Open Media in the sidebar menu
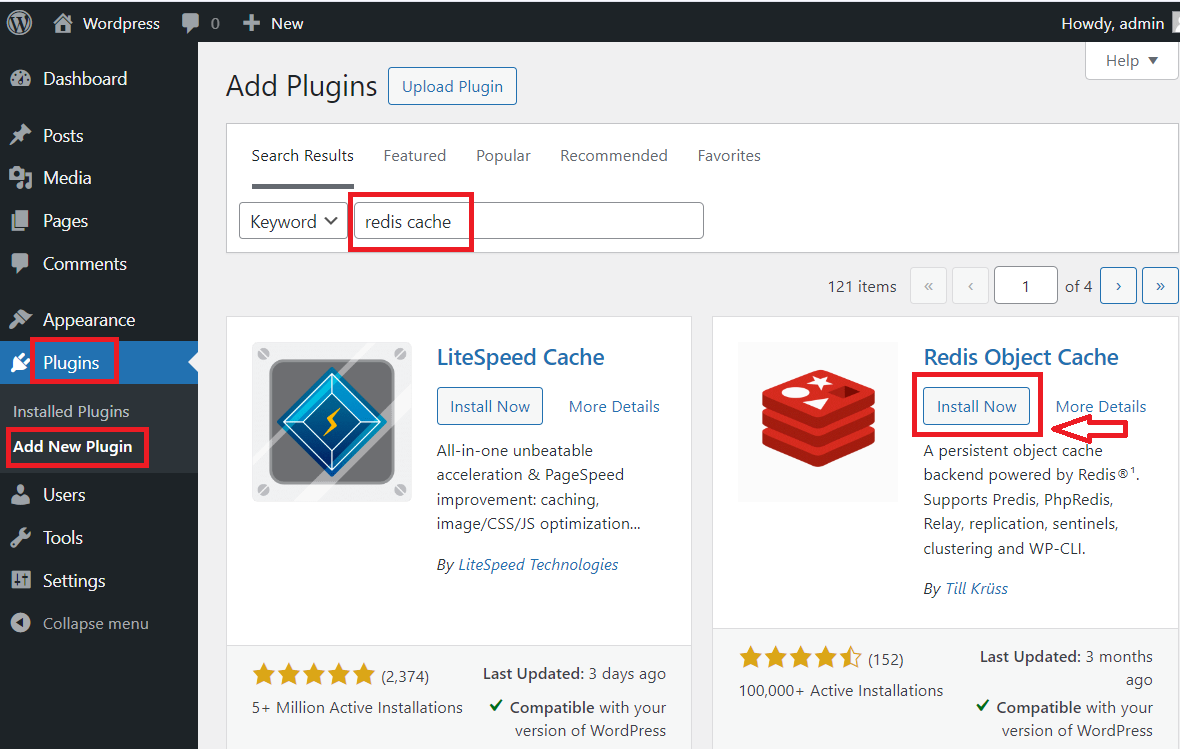Image resolution: width=1180 pixels, height=749 pixels. coord(67,178)
